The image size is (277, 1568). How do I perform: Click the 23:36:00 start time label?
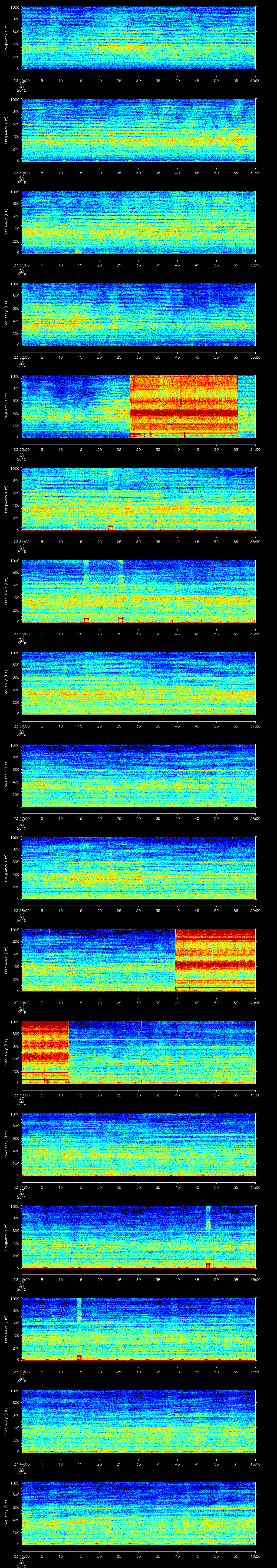click(x=21, y=726)
